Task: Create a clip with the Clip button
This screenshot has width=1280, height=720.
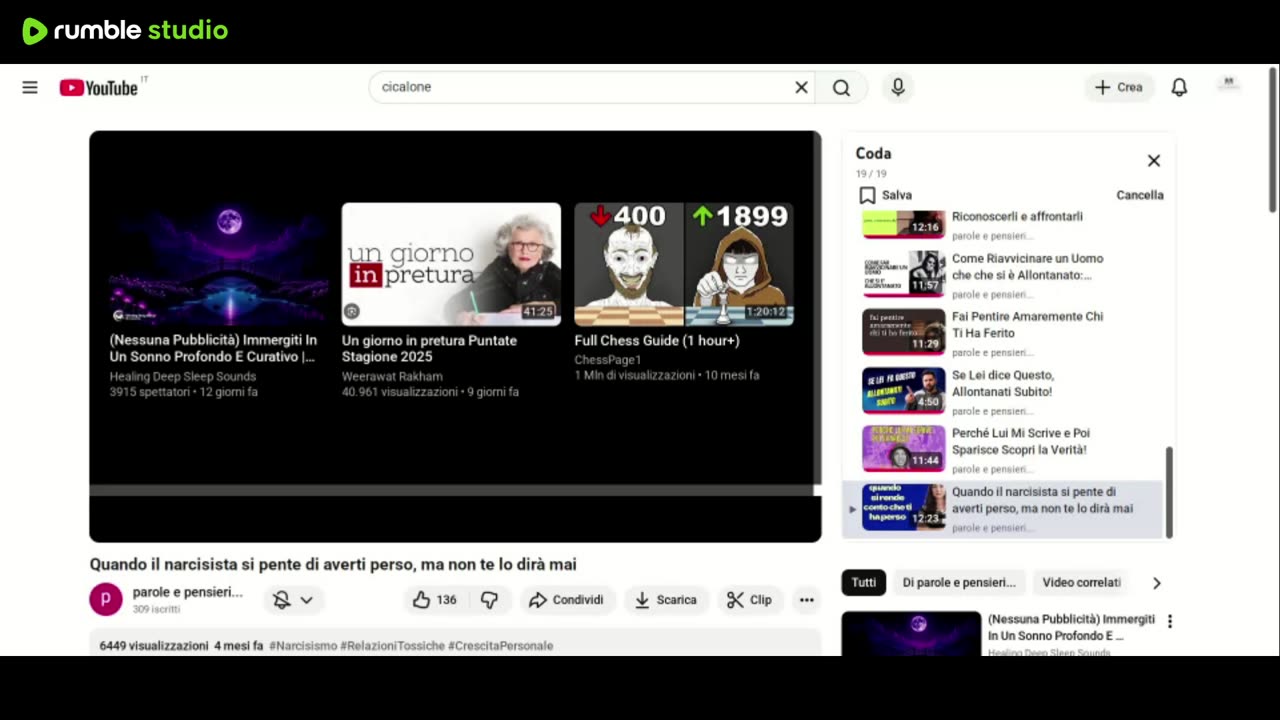Action: (749, 600)
